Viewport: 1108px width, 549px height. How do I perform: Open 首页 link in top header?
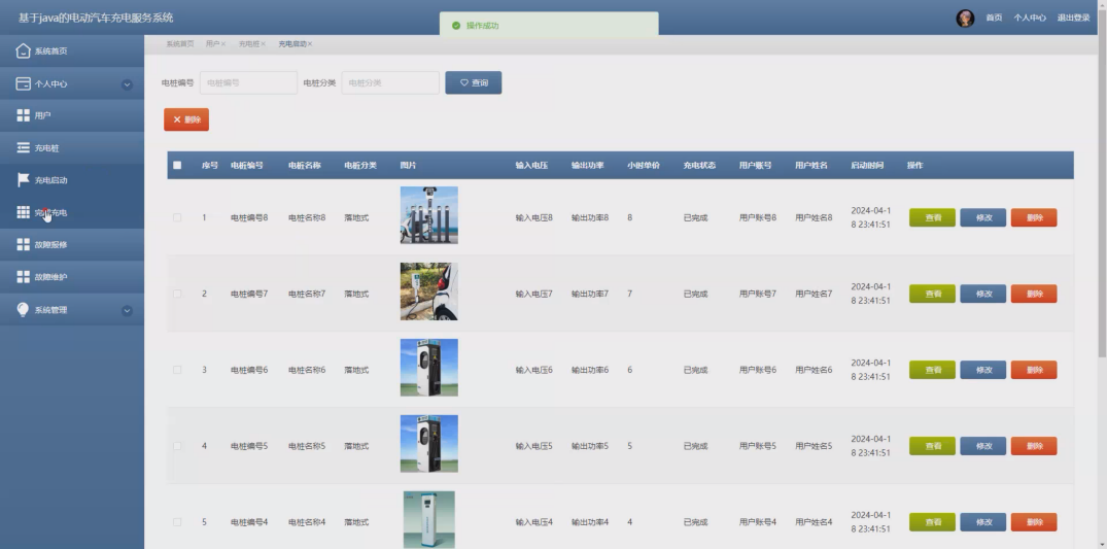(x=994, y=18)
